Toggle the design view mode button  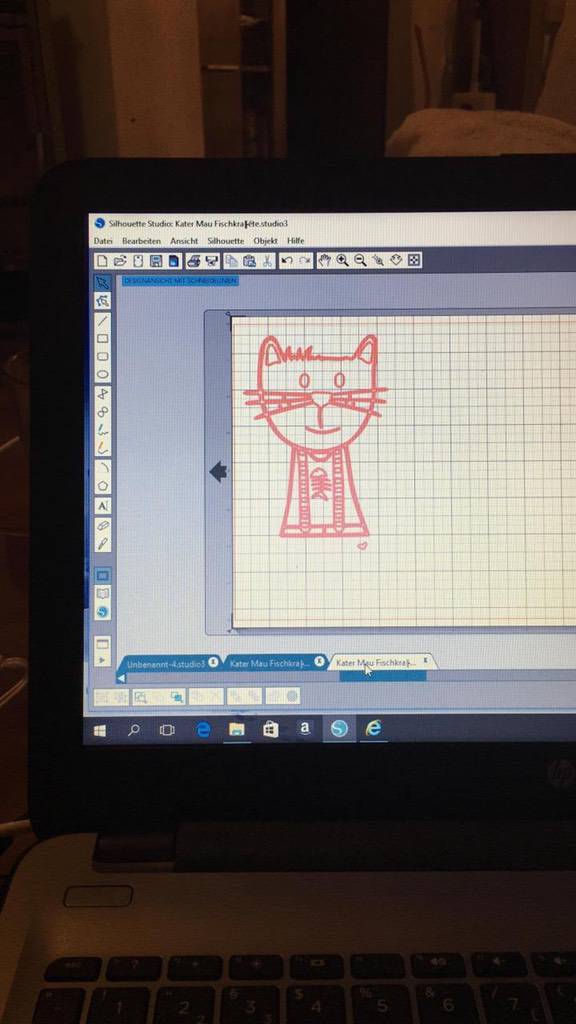tap(103, 575)
